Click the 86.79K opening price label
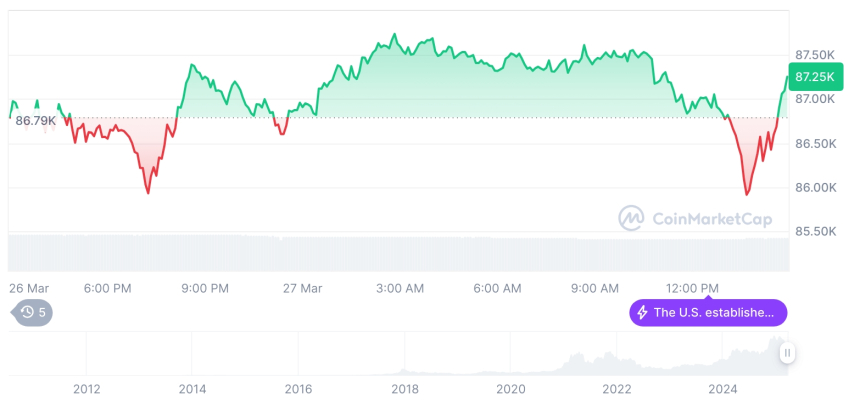Viewport: 860px width, 401px height. [36, 120]
